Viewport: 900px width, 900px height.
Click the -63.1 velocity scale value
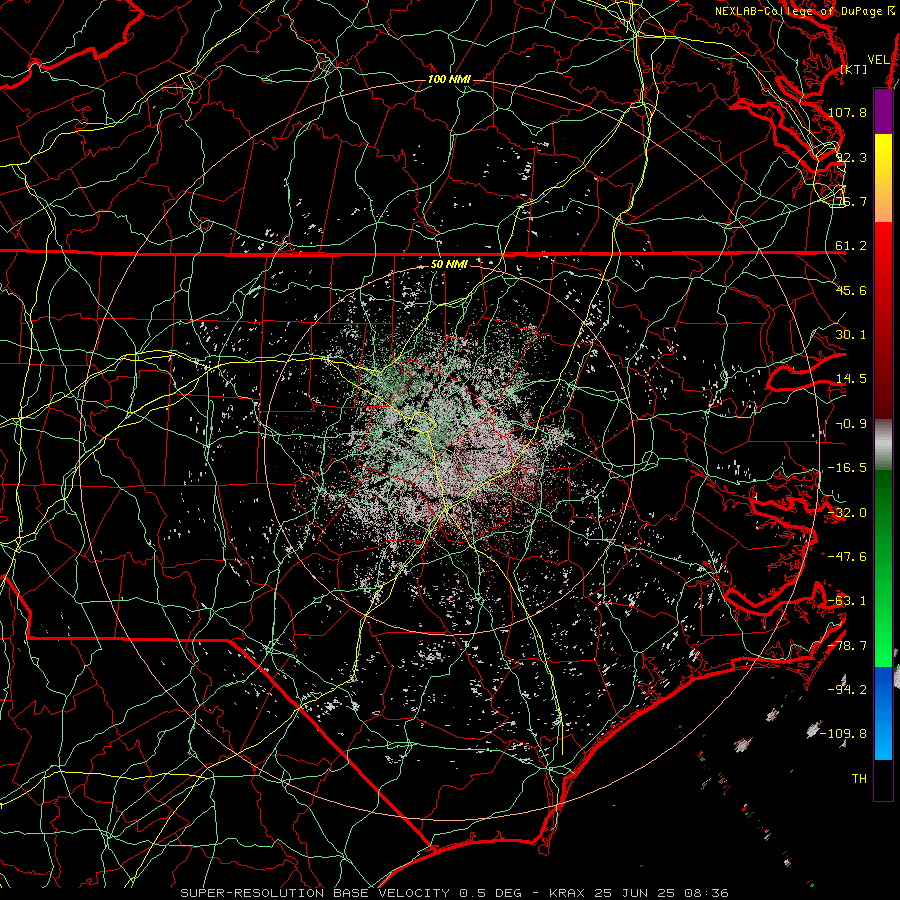(847, 601)
